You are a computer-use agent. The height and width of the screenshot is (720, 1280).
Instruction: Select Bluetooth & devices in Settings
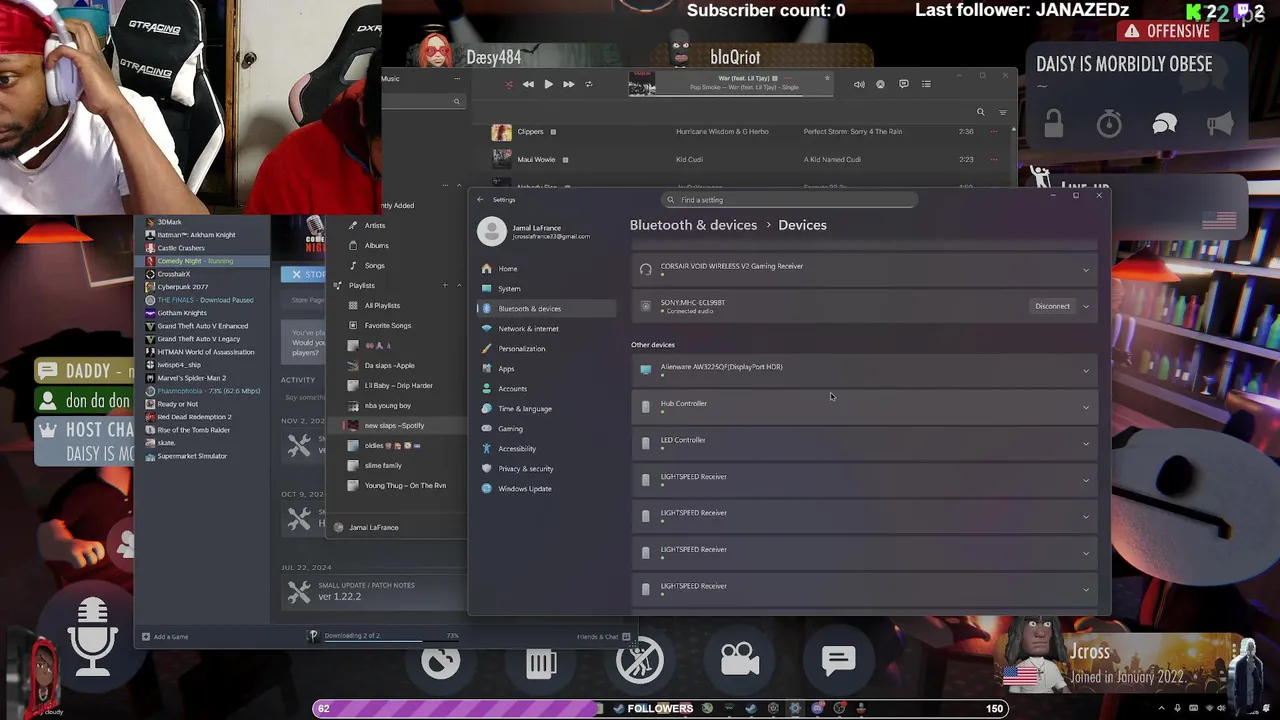[548, 308]
